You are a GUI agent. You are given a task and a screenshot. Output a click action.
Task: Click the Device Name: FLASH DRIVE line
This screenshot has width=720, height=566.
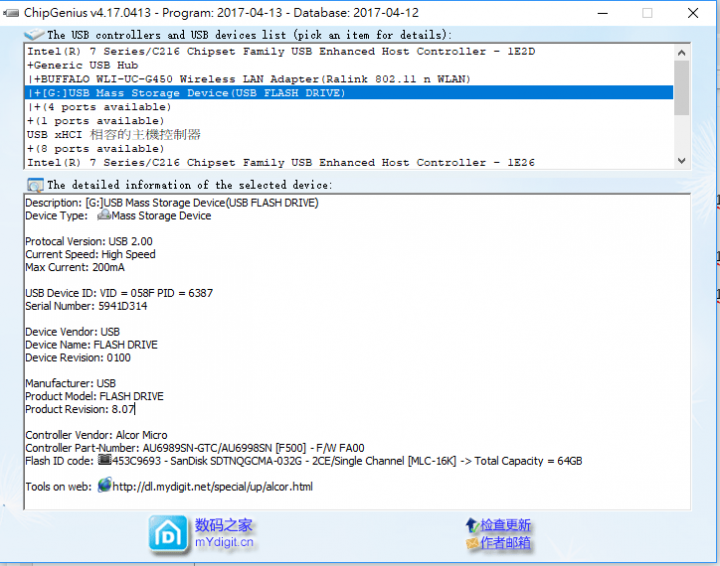[91, 345]
